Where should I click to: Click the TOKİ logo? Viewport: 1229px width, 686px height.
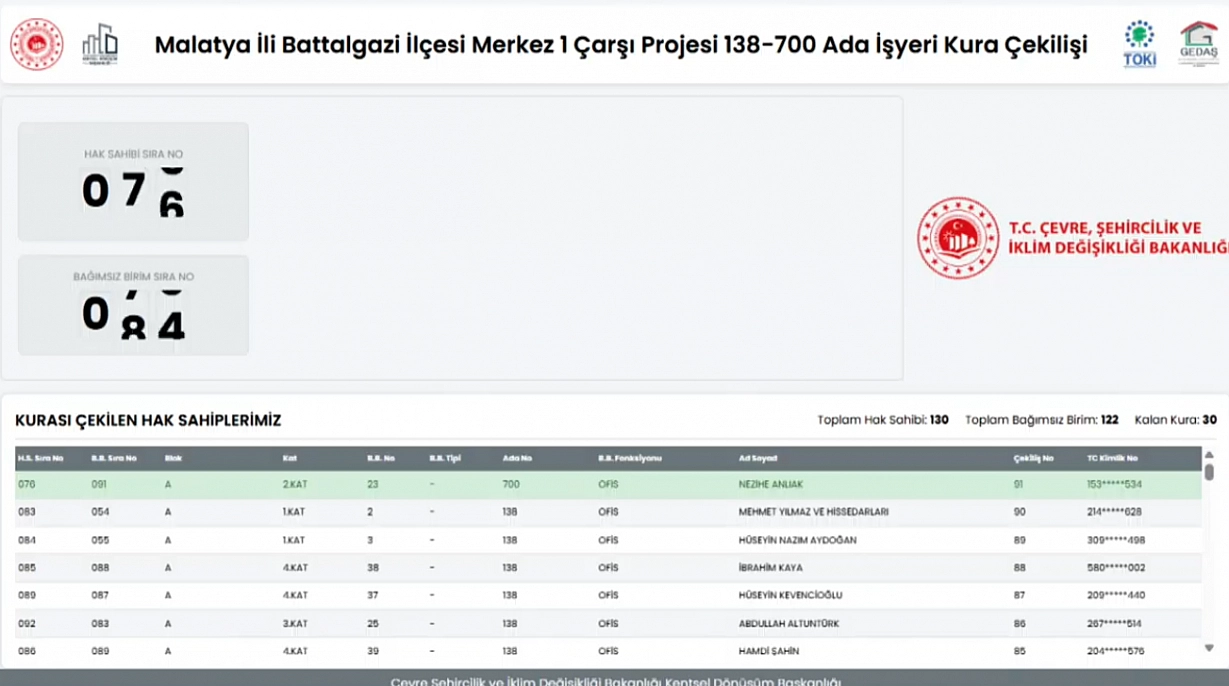click(1139, 45)
